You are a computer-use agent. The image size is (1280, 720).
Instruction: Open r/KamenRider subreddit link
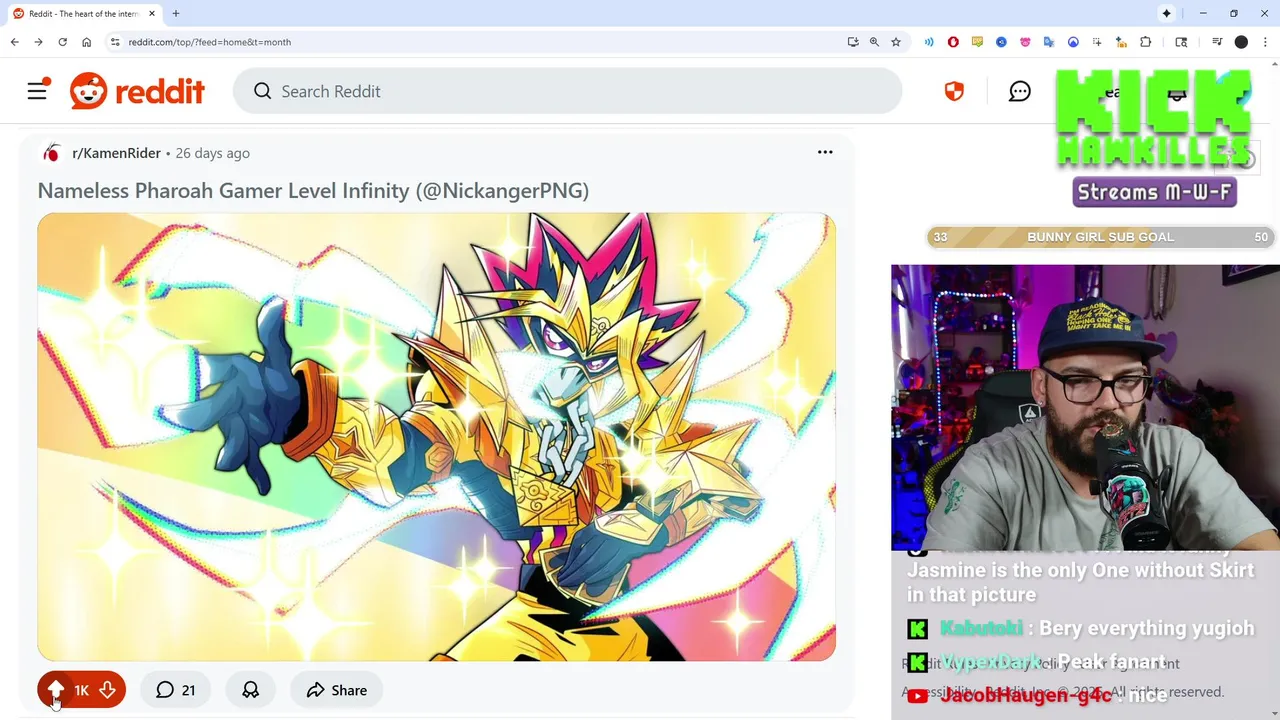[x=116, y=153]
